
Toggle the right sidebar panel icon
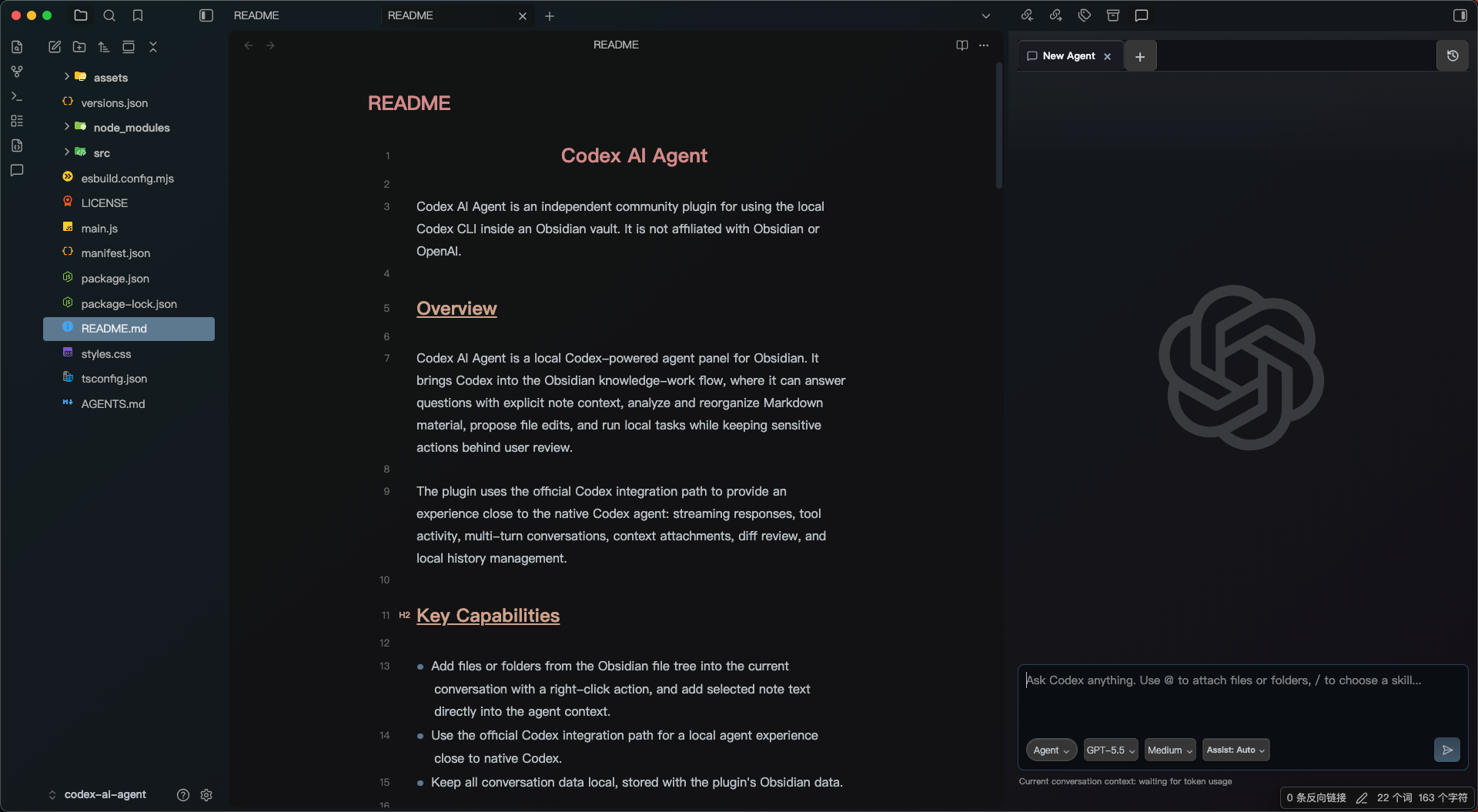coord(1460,15)
